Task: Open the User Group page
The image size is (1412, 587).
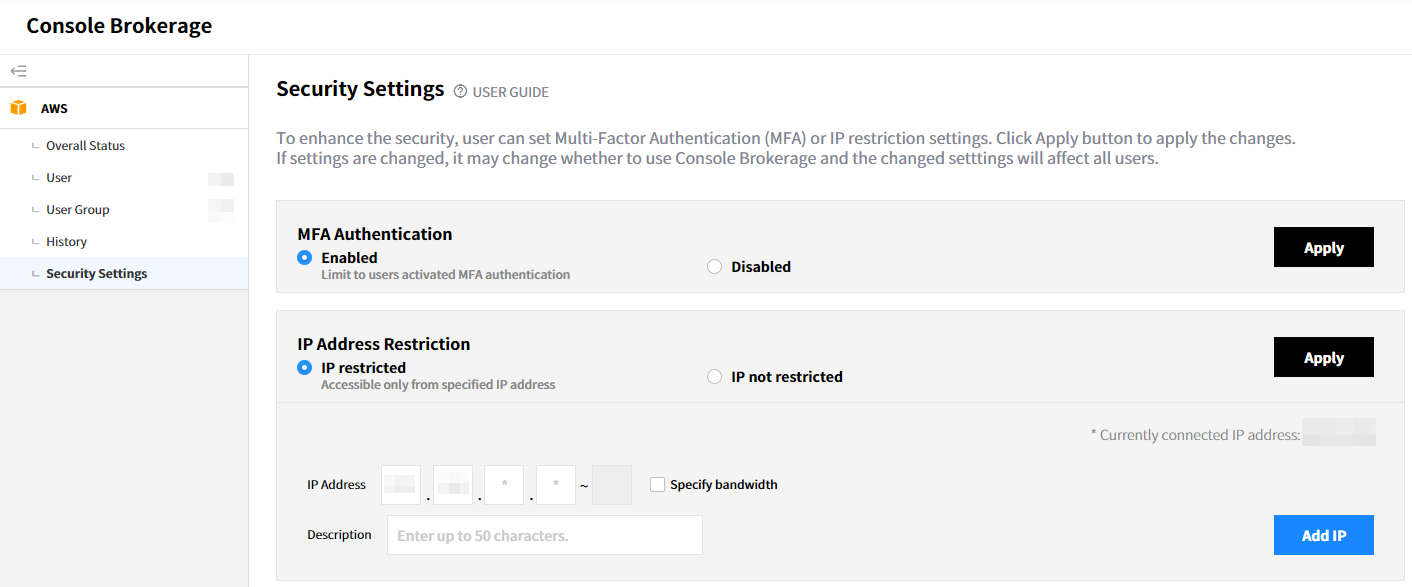Action: 77,210
